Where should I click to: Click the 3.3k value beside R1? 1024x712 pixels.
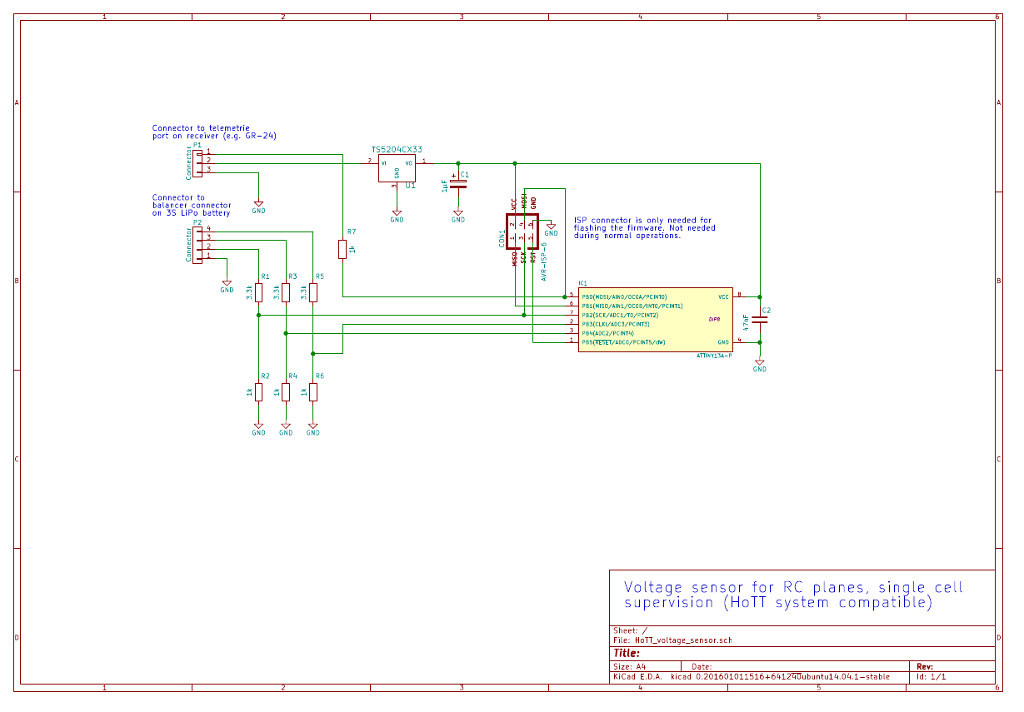pyautogui.click(x=249, y=293)
